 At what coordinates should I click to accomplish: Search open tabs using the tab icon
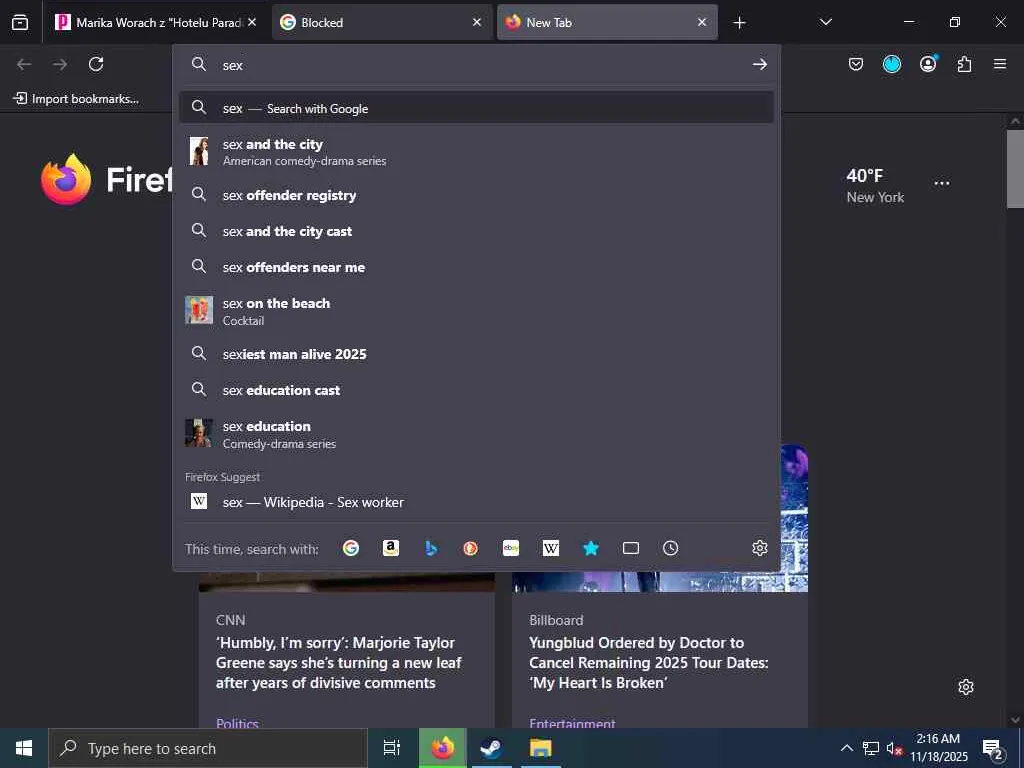pos(631,548)
